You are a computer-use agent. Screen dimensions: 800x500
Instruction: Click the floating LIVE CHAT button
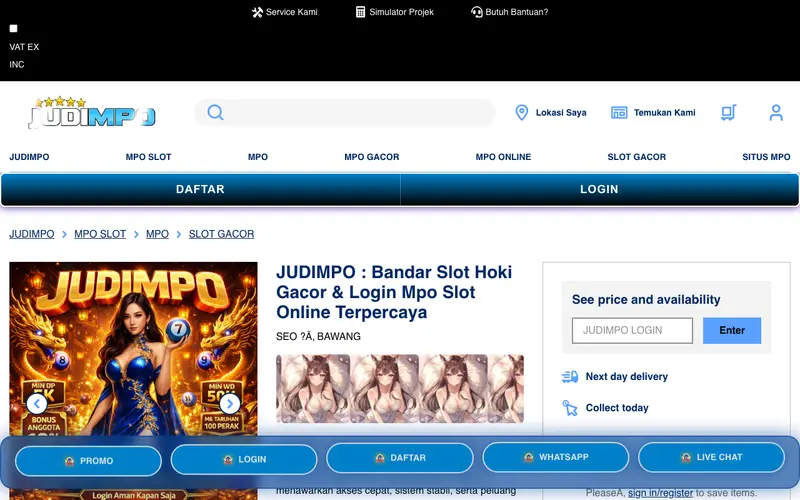click(711, 457)
